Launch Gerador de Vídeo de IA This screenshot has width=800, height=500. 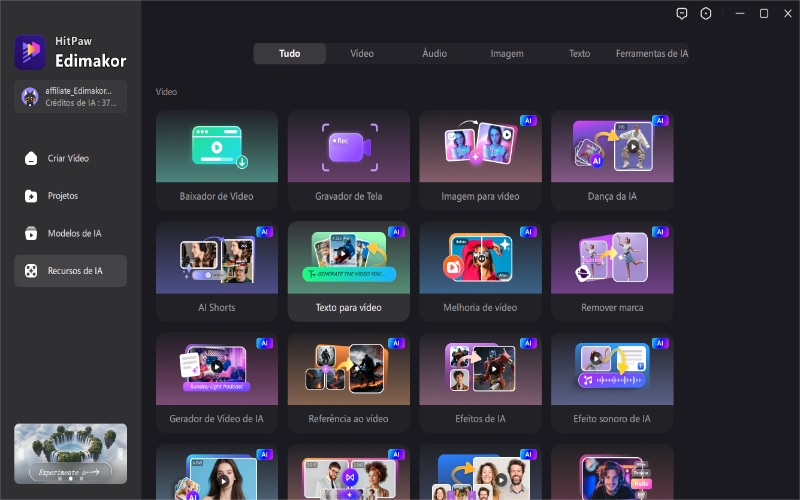pos(217,383)
